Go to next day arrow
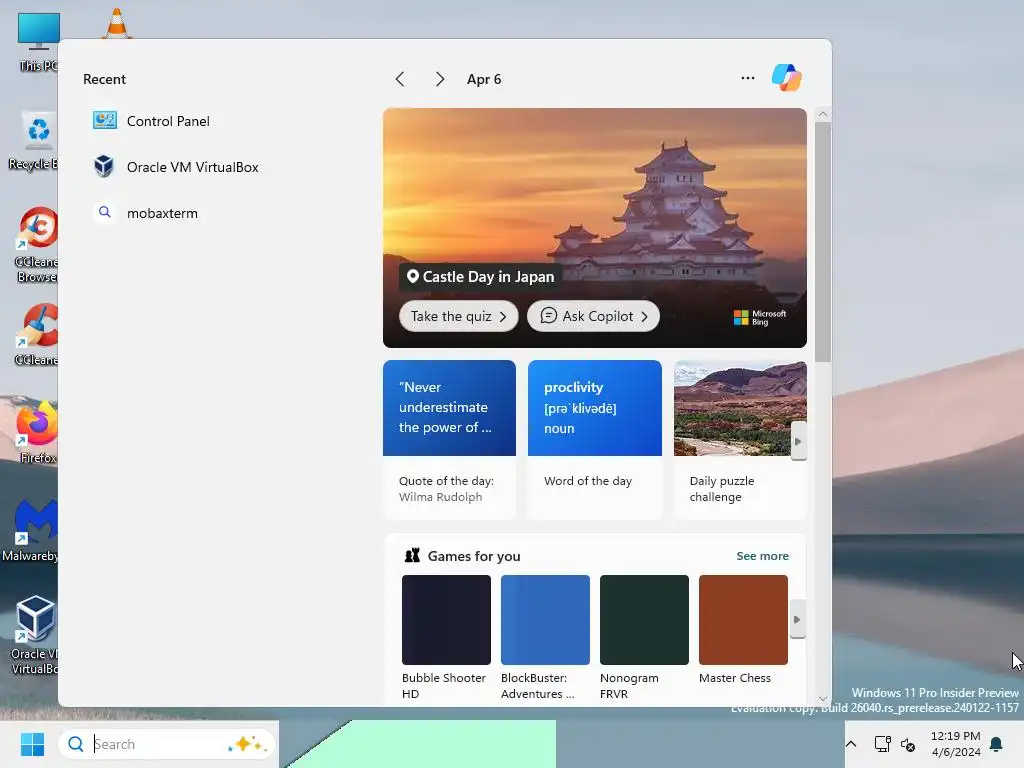The height and width of the screenshot is (768, 1024). point(440,79)
